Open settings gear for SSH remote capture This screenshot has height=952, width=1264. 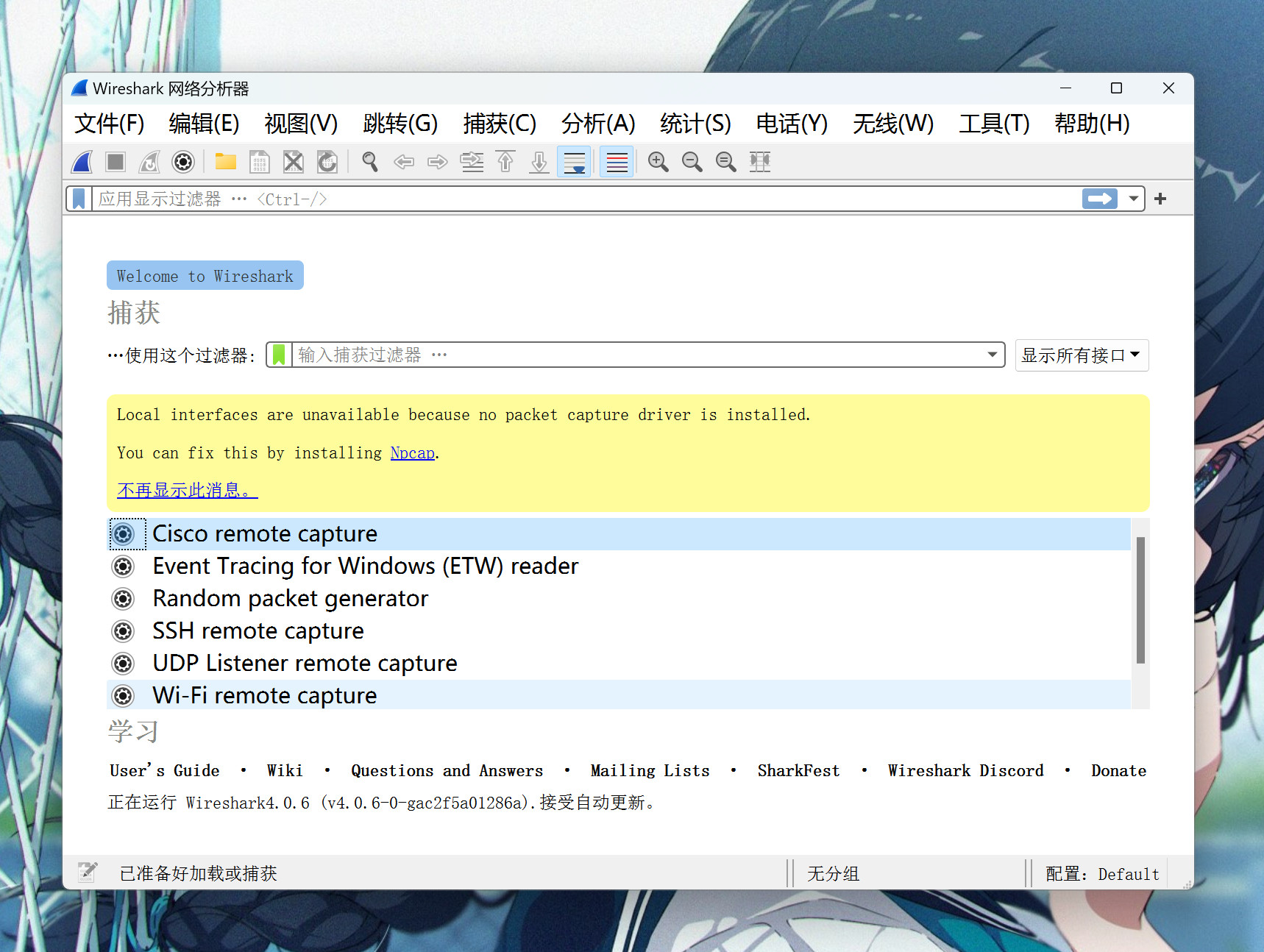(123, 631)
